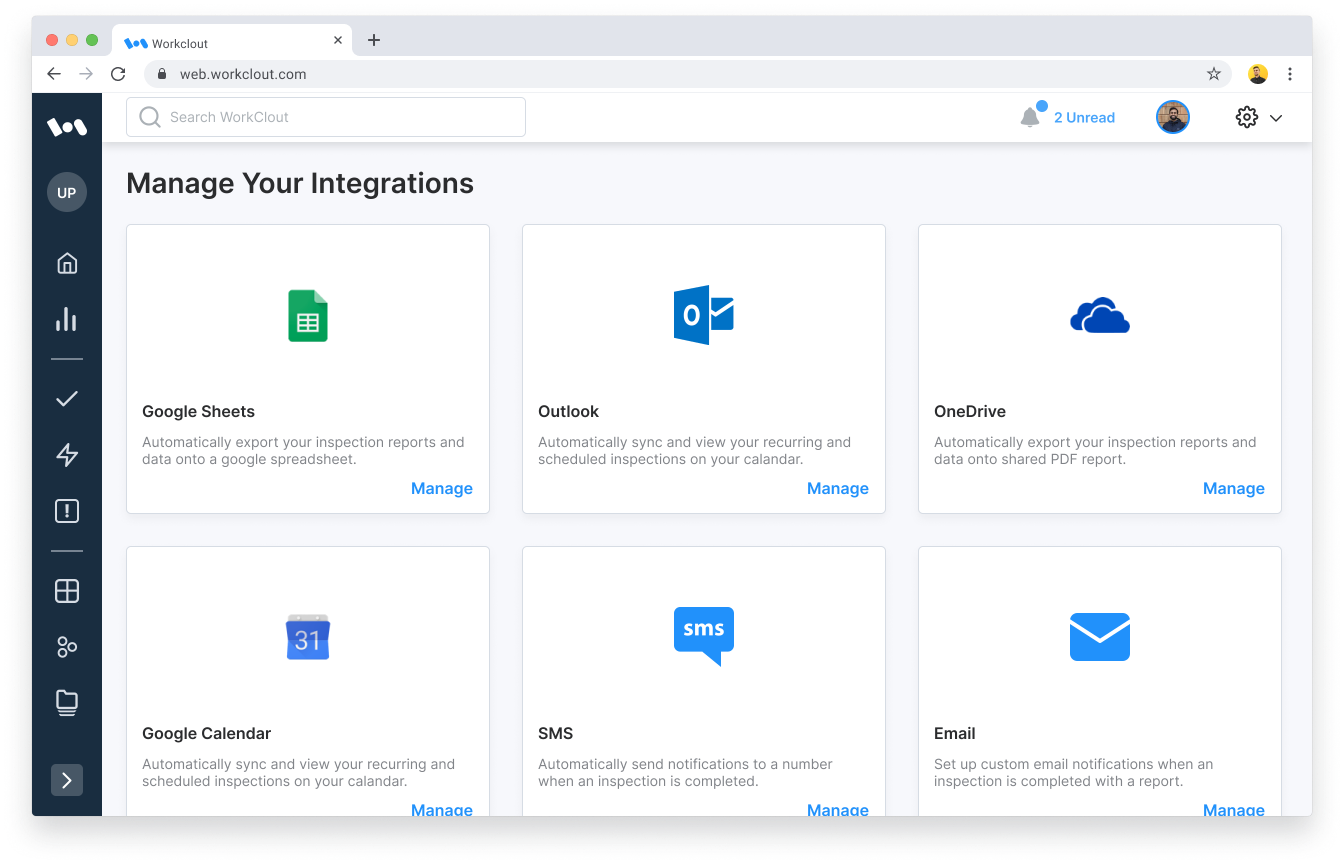Open Chrome profile avatar

coord(1258,74)
